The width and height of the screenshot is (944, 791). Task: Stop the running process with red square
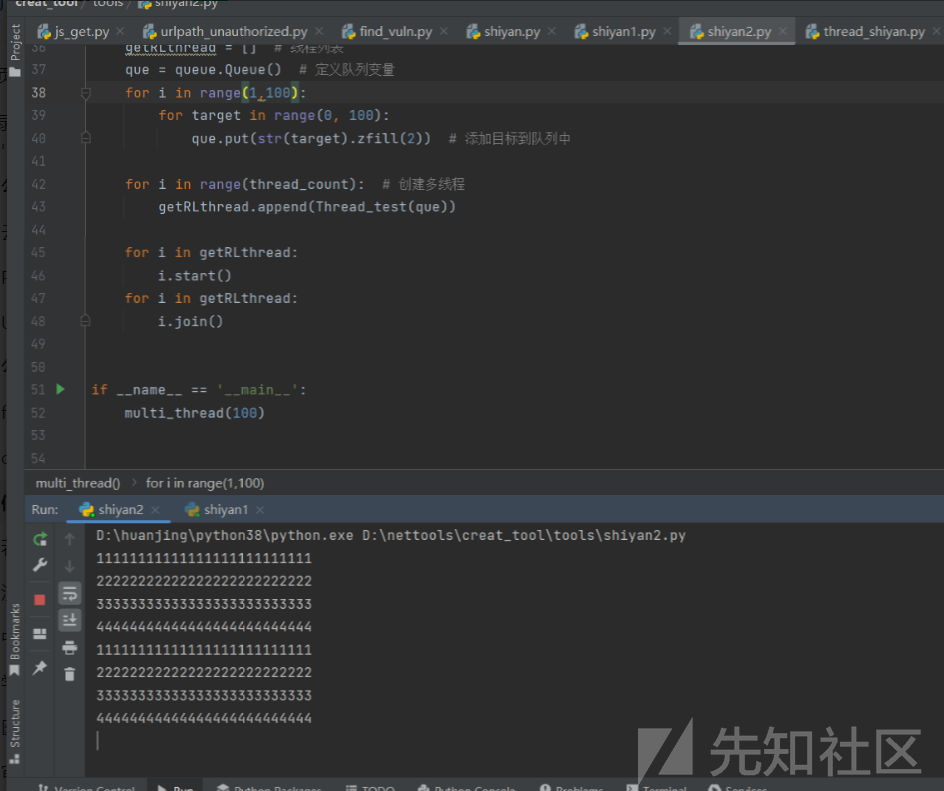[40, 600]
